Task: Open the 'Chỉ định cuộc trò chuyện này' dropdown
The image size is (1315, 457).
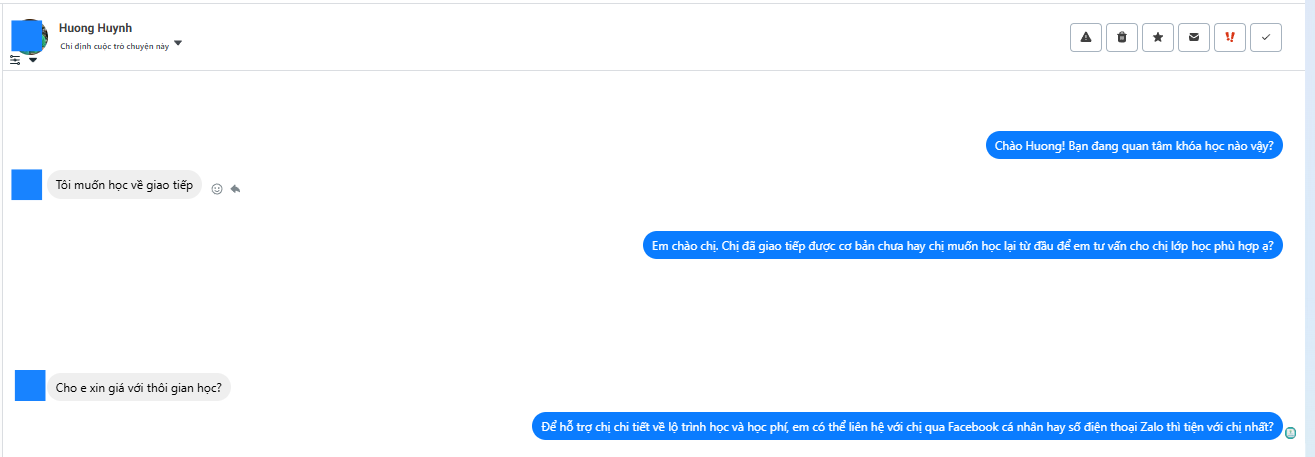Action: (x=178, y=44)
